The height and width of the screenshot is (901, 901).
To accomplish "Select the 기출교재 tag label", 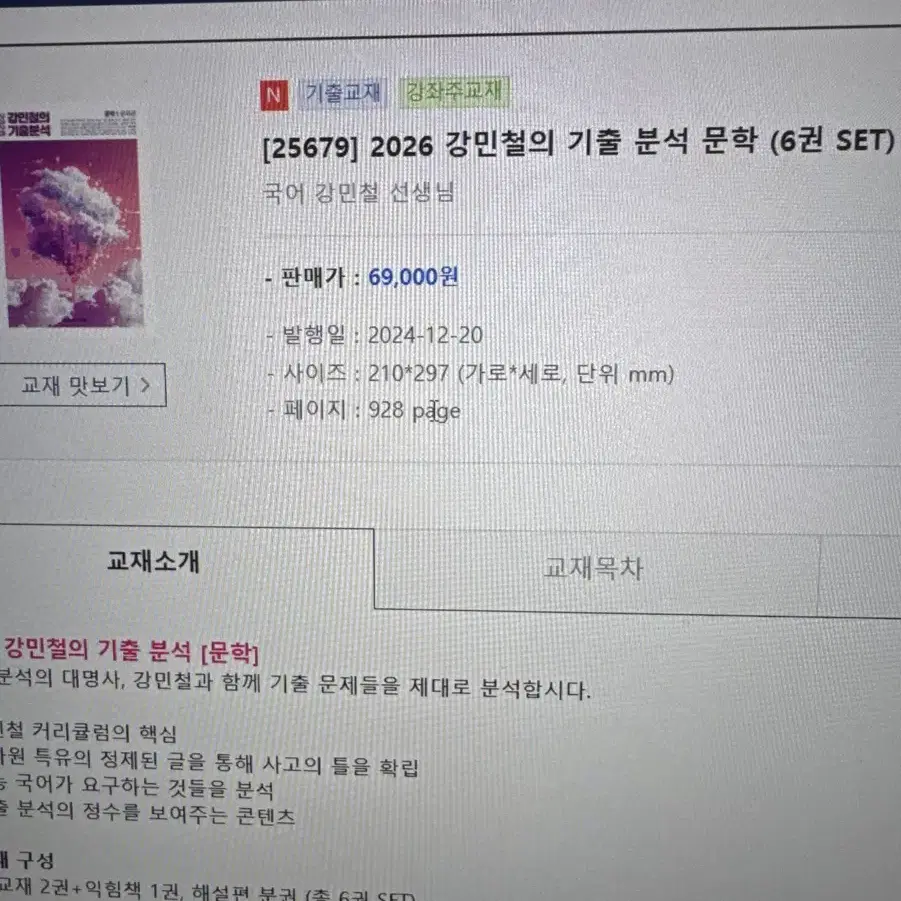I will [x=342, y=93].
